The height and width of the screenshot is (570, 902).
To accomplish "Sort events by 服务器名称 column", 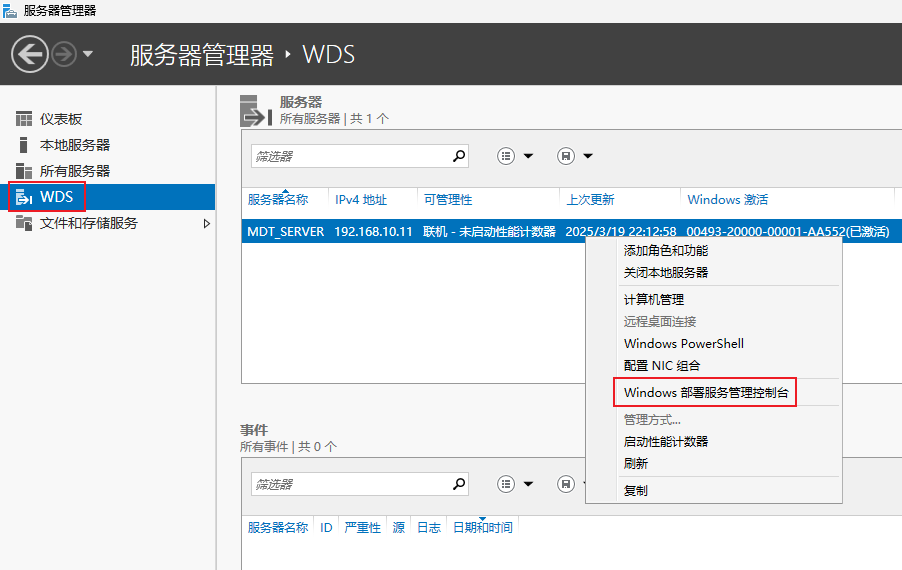I will point(278,527).
